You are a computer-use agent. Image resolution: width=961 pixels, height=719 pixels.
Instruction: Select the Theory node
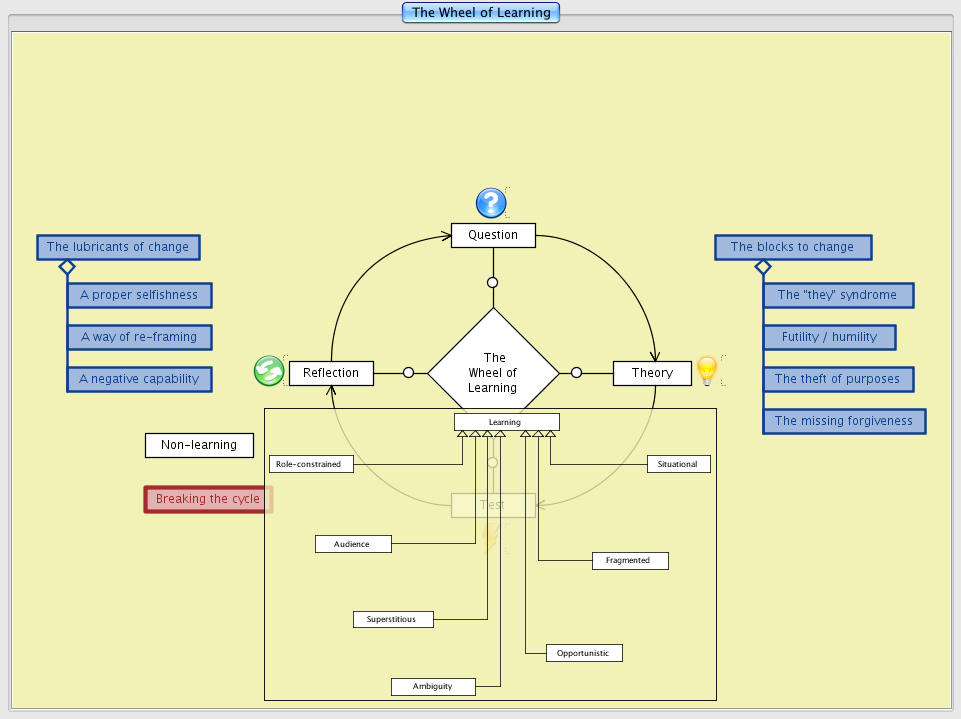pos(652,373)
